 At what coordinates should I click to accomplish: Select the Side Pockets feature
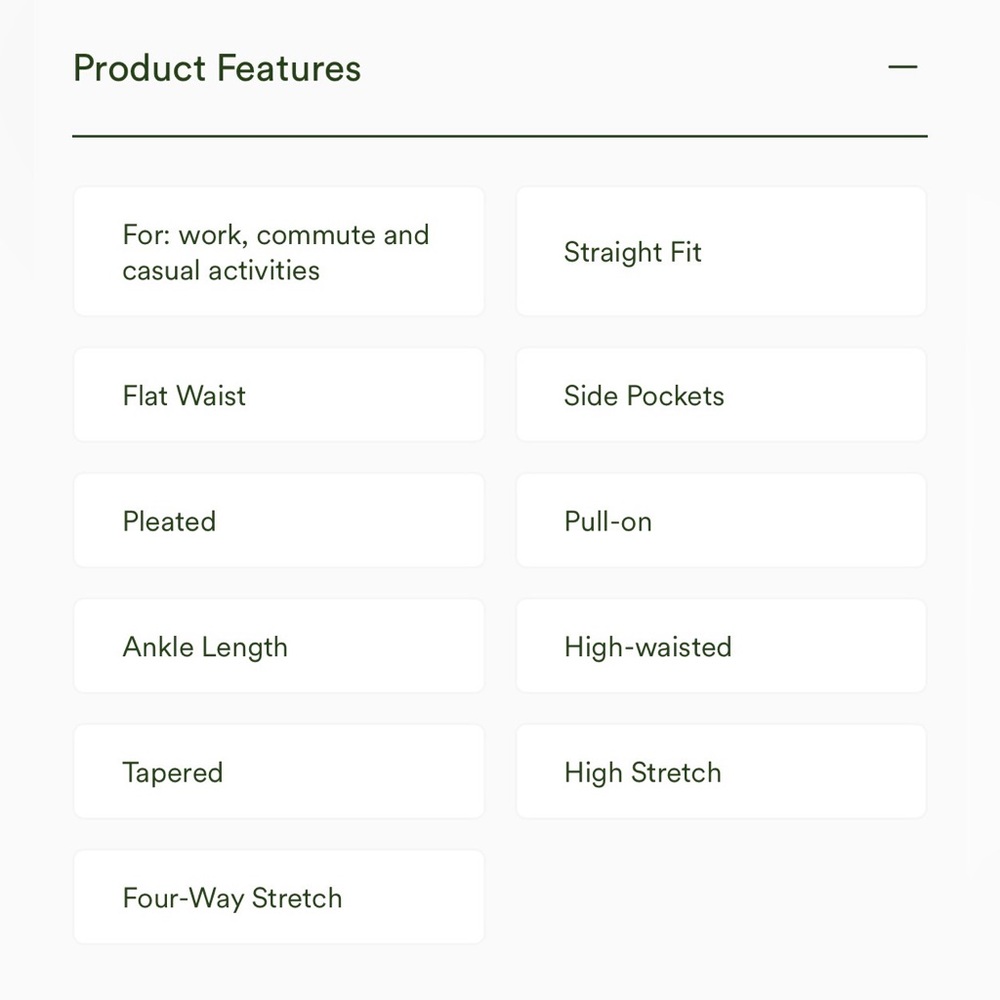(721, 395)
